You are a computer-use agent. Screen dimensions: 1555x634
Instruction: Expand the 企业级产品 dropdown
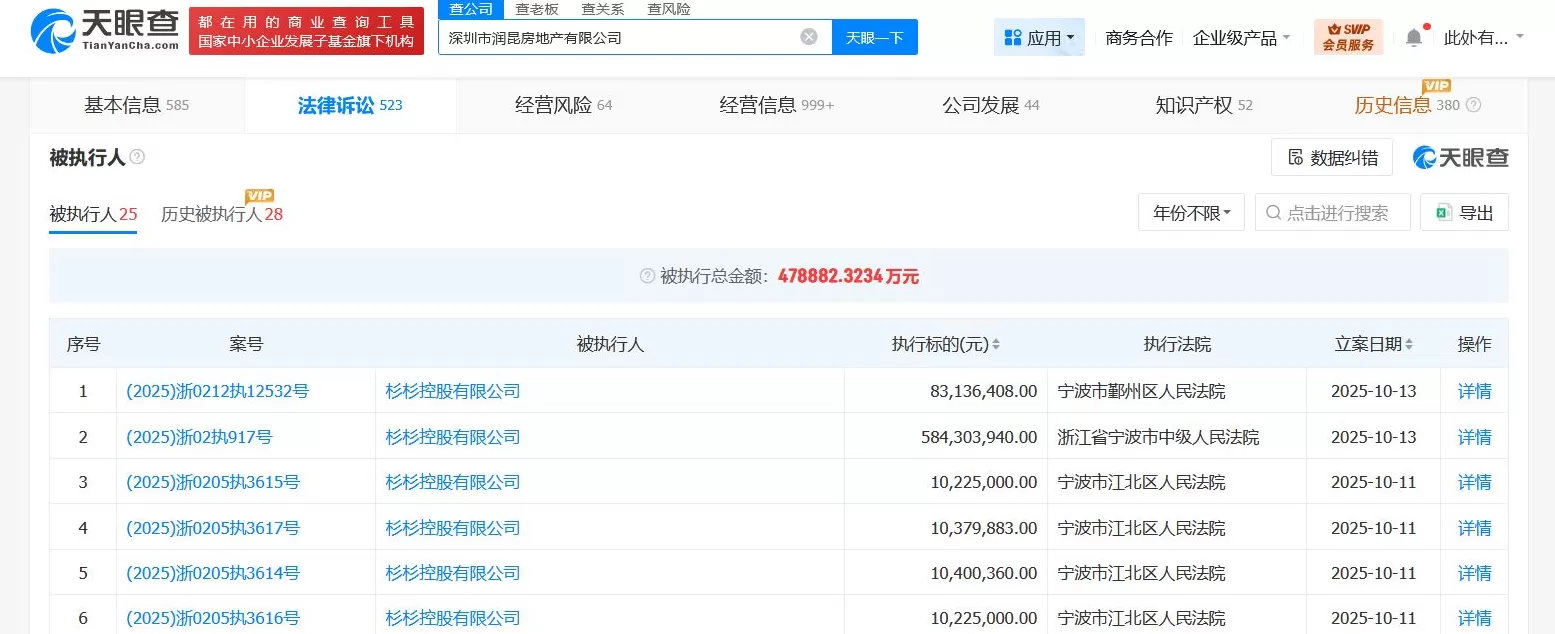(1241, 35)
